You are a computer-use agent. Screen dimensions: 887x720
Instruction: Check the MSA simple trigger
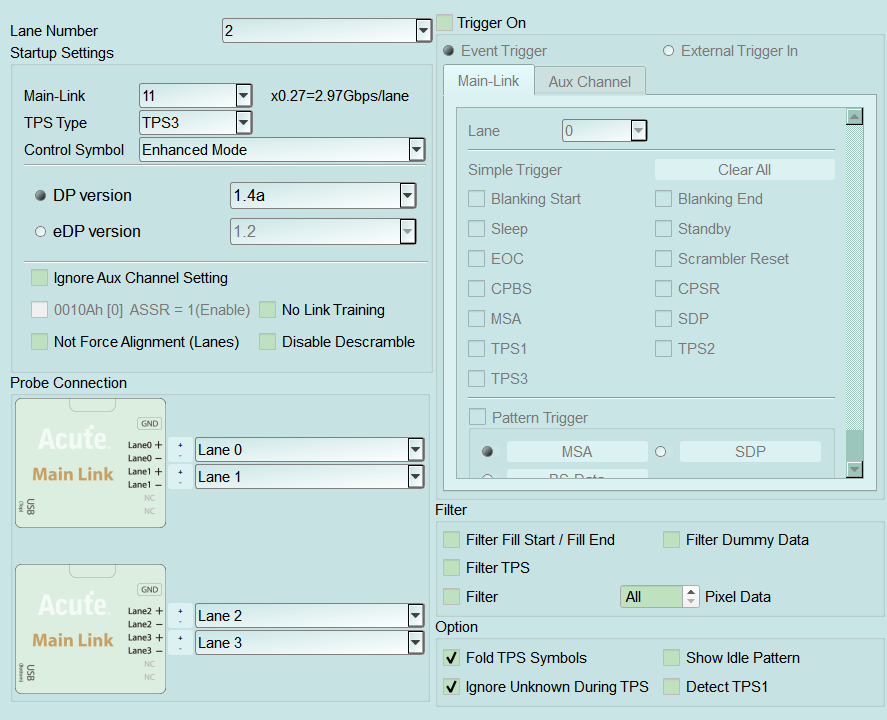coord(477,319)
